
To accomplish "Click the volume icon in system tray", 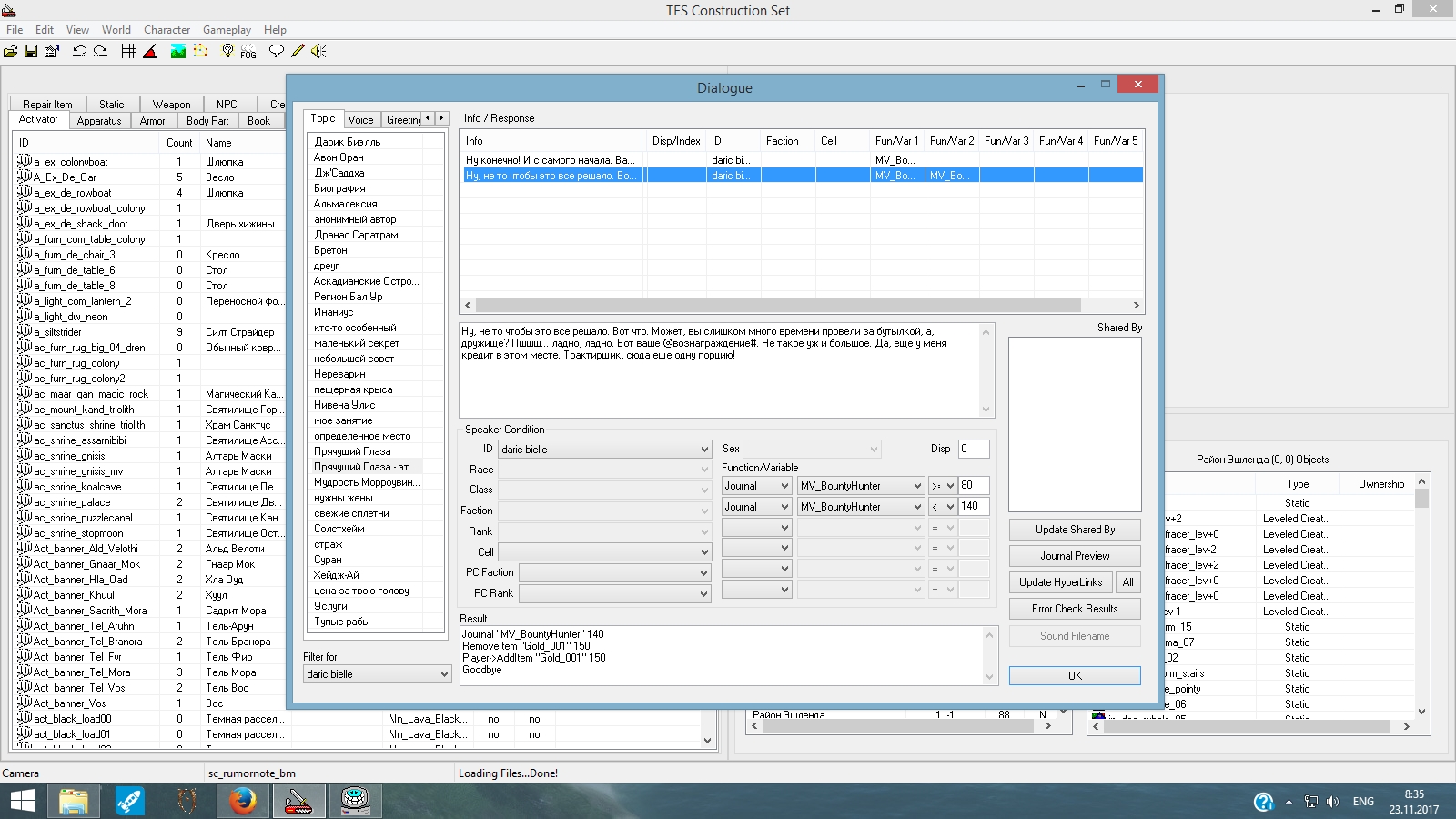I will (1333, 802).
